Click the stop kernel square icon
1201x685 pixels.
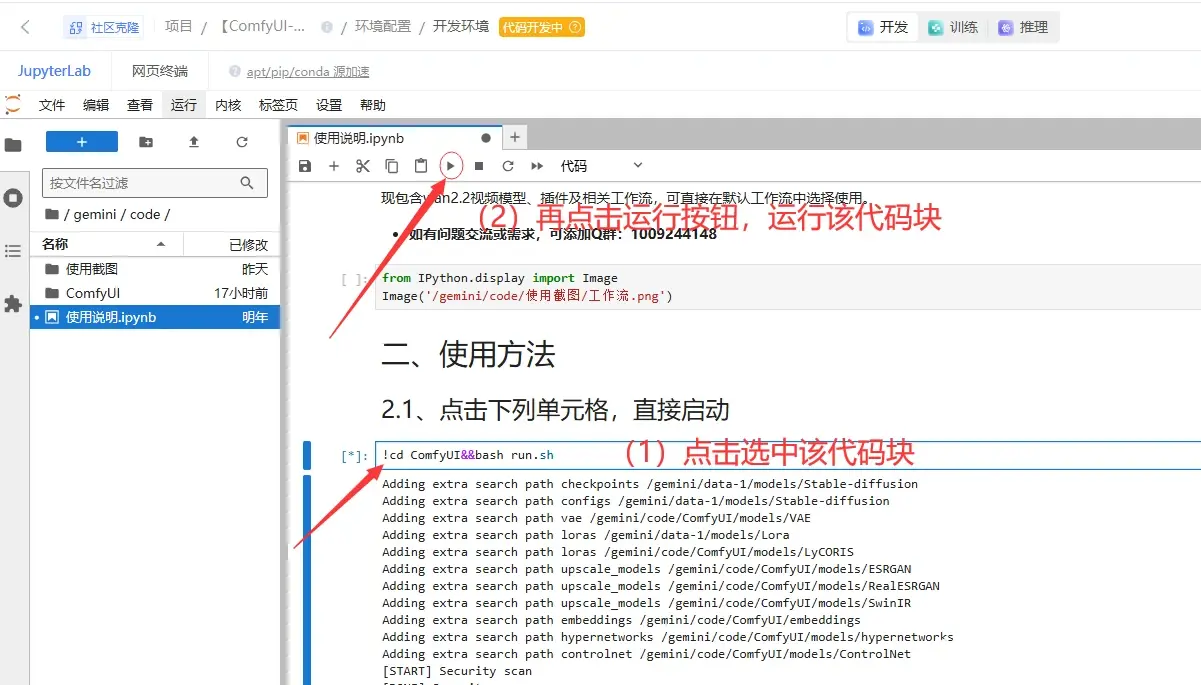479,166
